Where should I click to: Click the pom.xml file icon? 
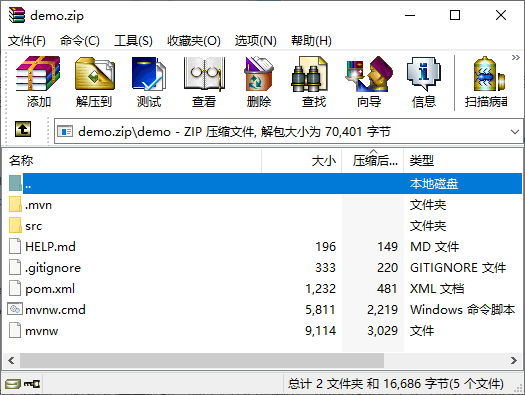(15, 288)
